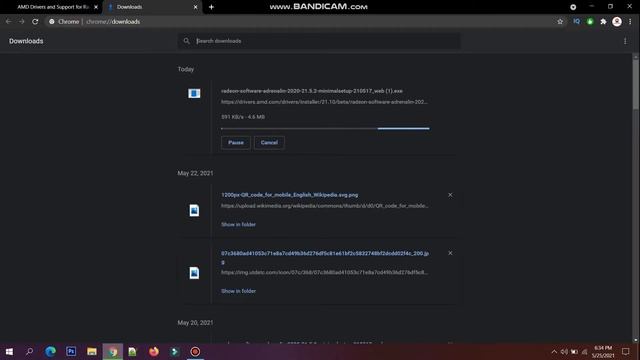Open Chrome's main three-dot menu
640x360 pixels.
point(630,21)
